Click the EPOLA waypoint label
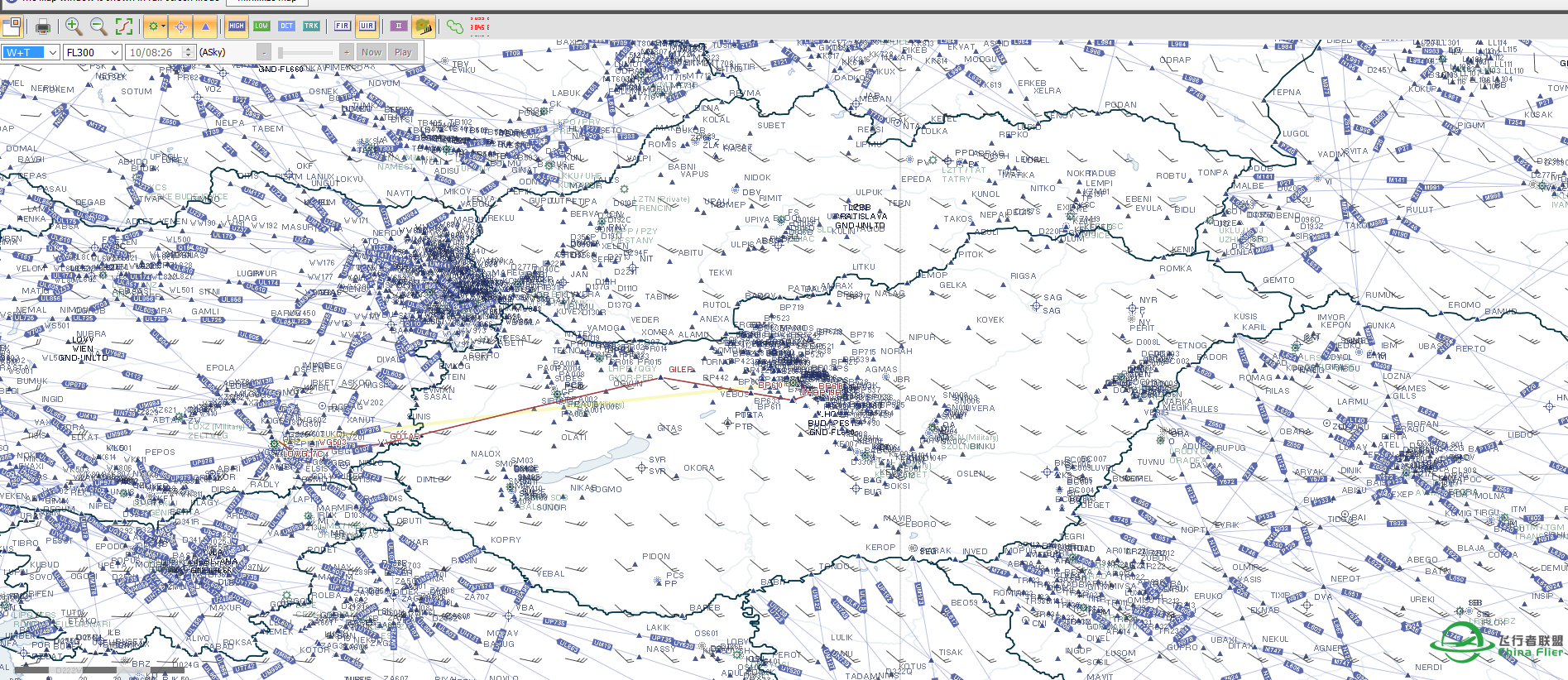Image resolution: width=1568 pixels, height=680 pixels. (x=220, y=368)
